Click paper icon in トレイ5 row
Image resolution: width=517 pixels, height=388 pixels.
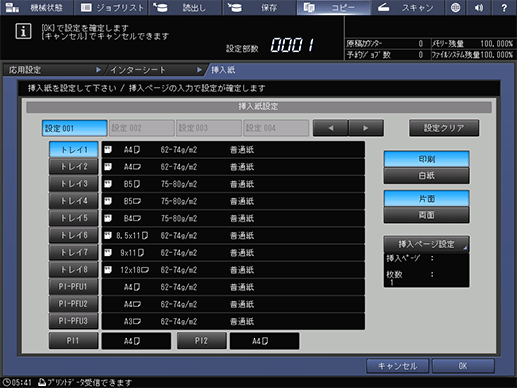[x=108, y=218]
